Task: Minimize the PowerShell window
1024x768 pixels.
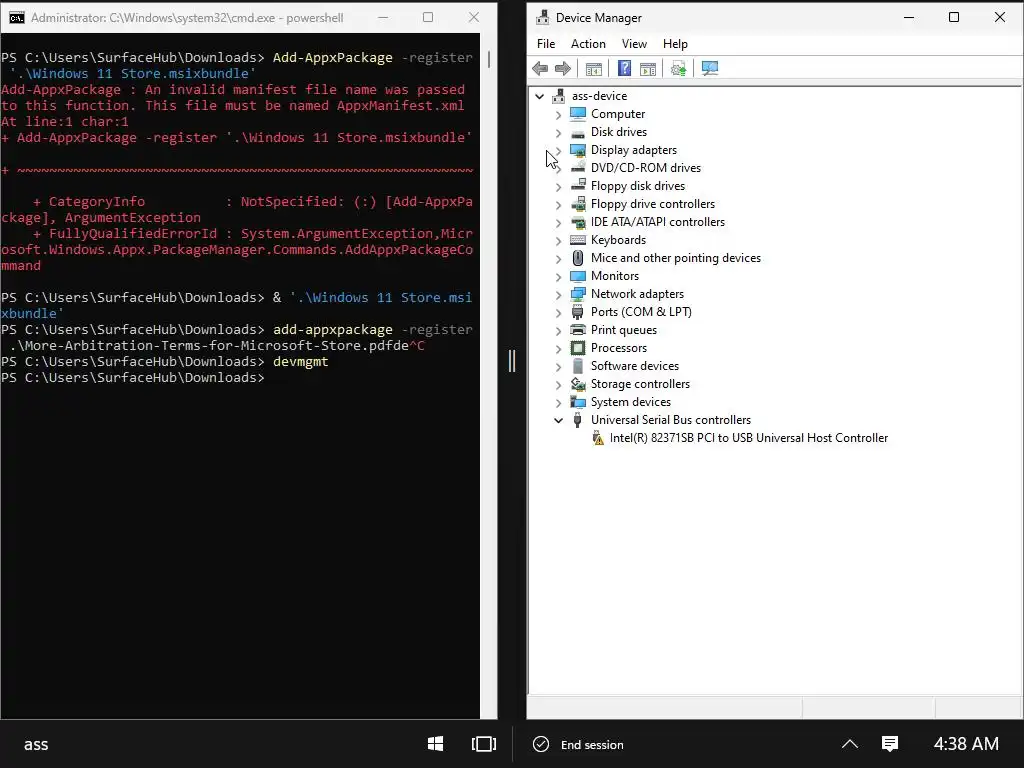Action: click(x=383, y=18)
